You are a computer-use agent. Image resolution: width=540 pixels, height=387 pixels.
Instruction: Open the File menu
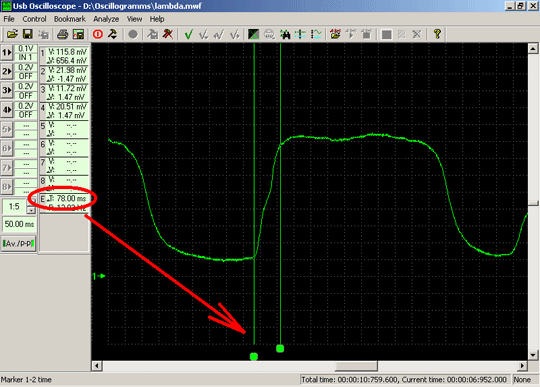9,19
